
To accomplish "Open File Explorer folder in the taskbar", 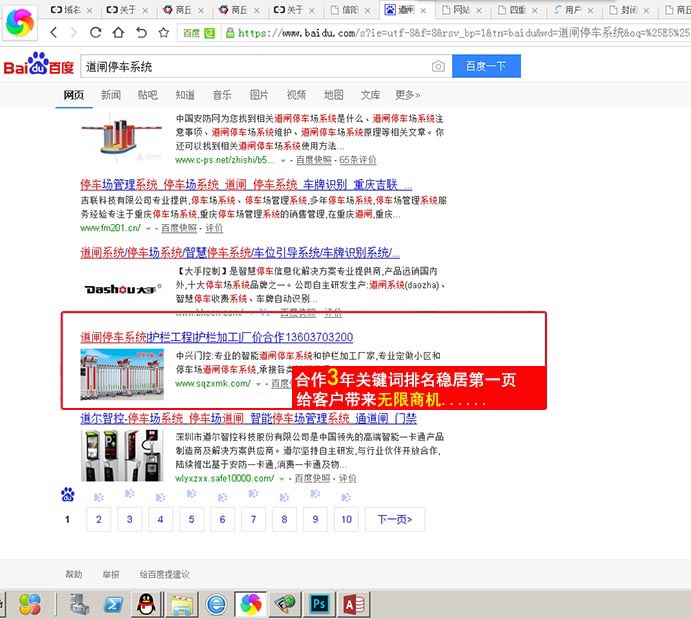I will point(182,604).
